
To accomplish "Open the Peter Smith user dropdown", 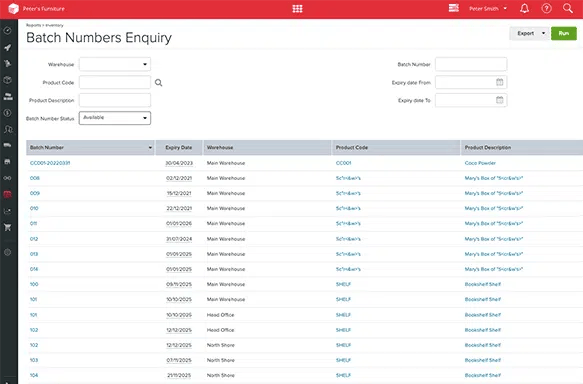I will click(x=488, y=9).
